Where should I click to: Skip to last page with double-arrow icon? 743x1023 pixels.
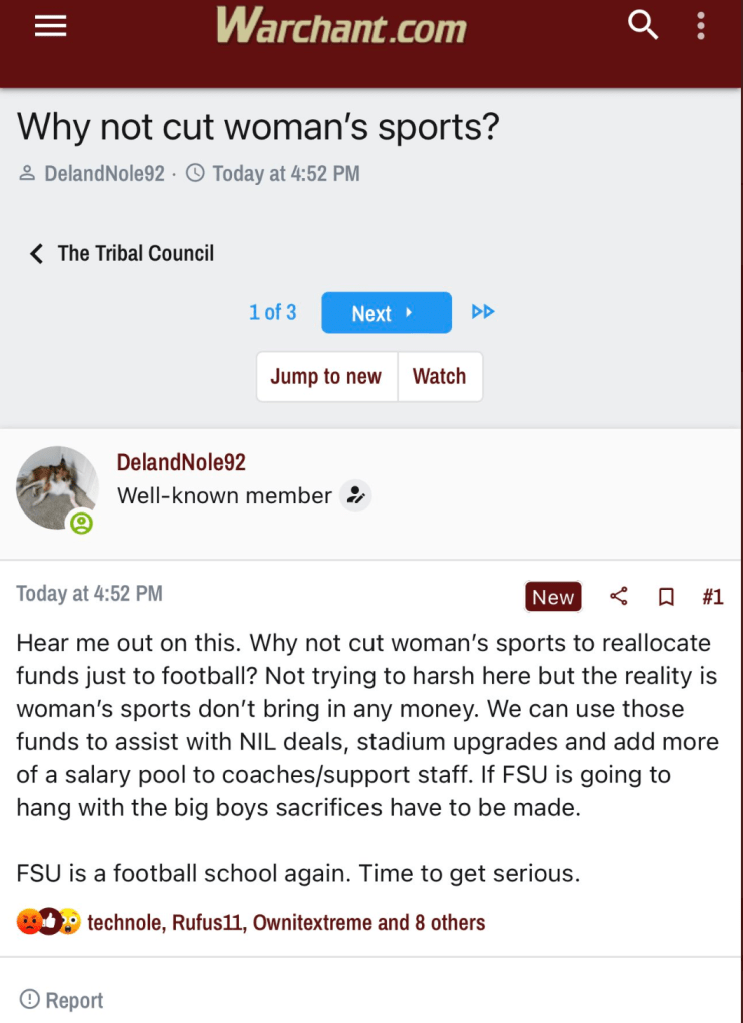pyautogui.click(x=483, y=312)
